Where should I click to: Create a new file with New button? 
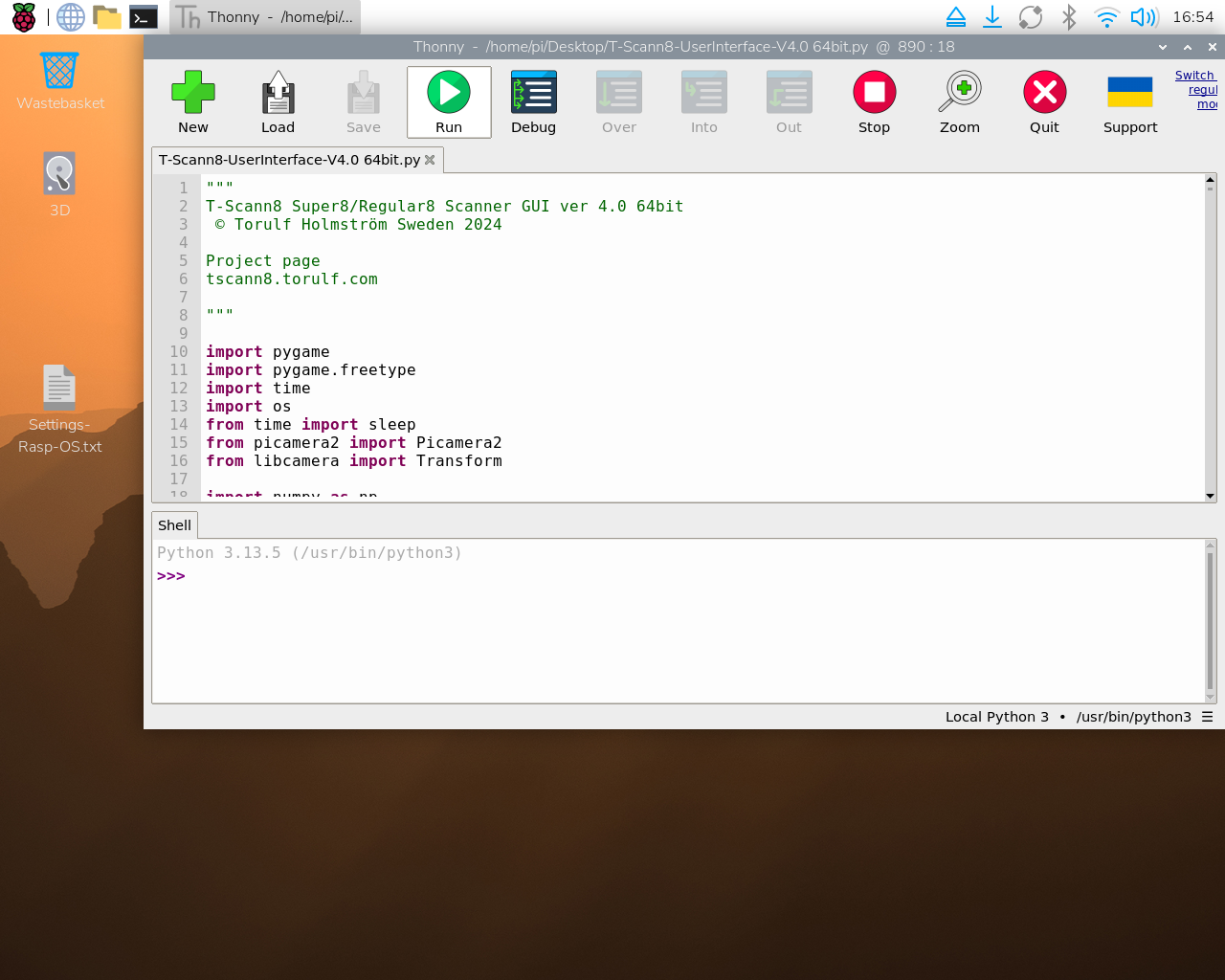192,101
